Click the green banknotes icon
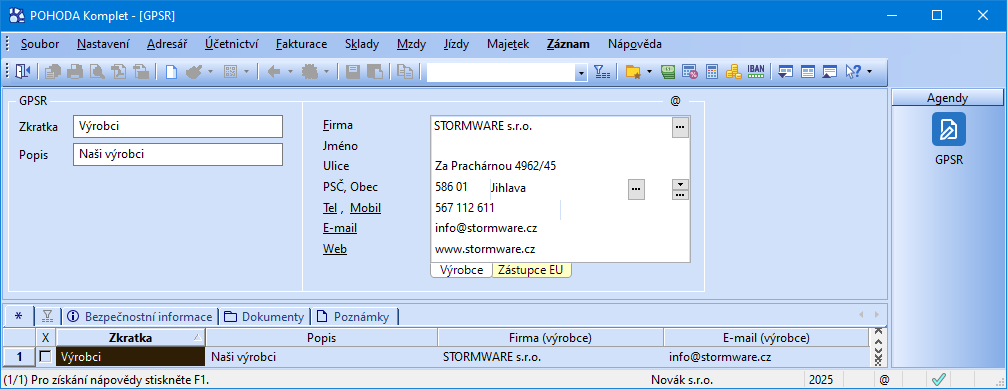The width and height of the screenshot is (1007, 389). tap(668, 72)
